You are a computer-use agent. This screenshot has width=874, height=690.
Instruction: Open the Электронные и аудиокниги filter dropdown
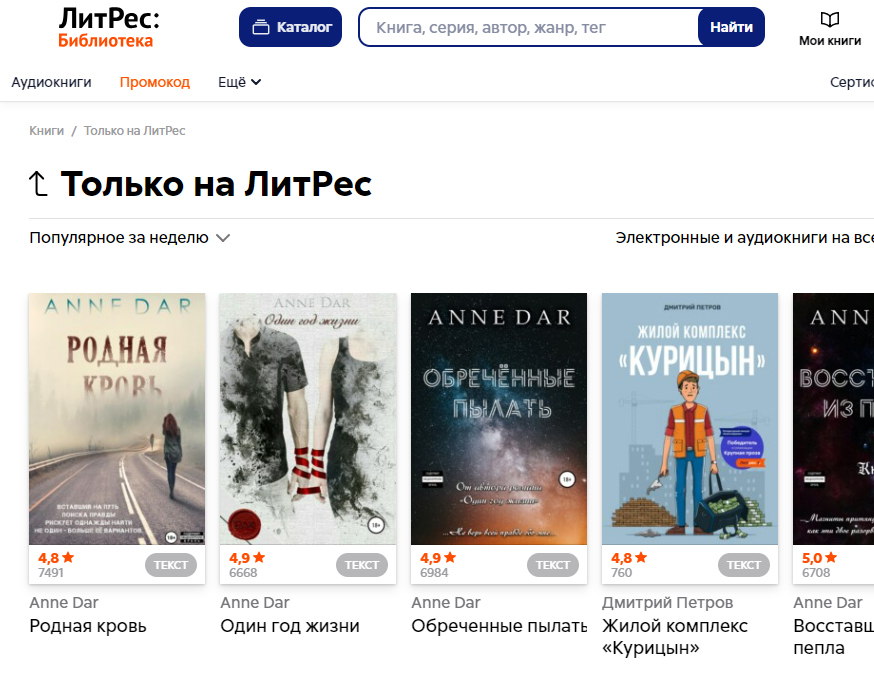point(745,238)
